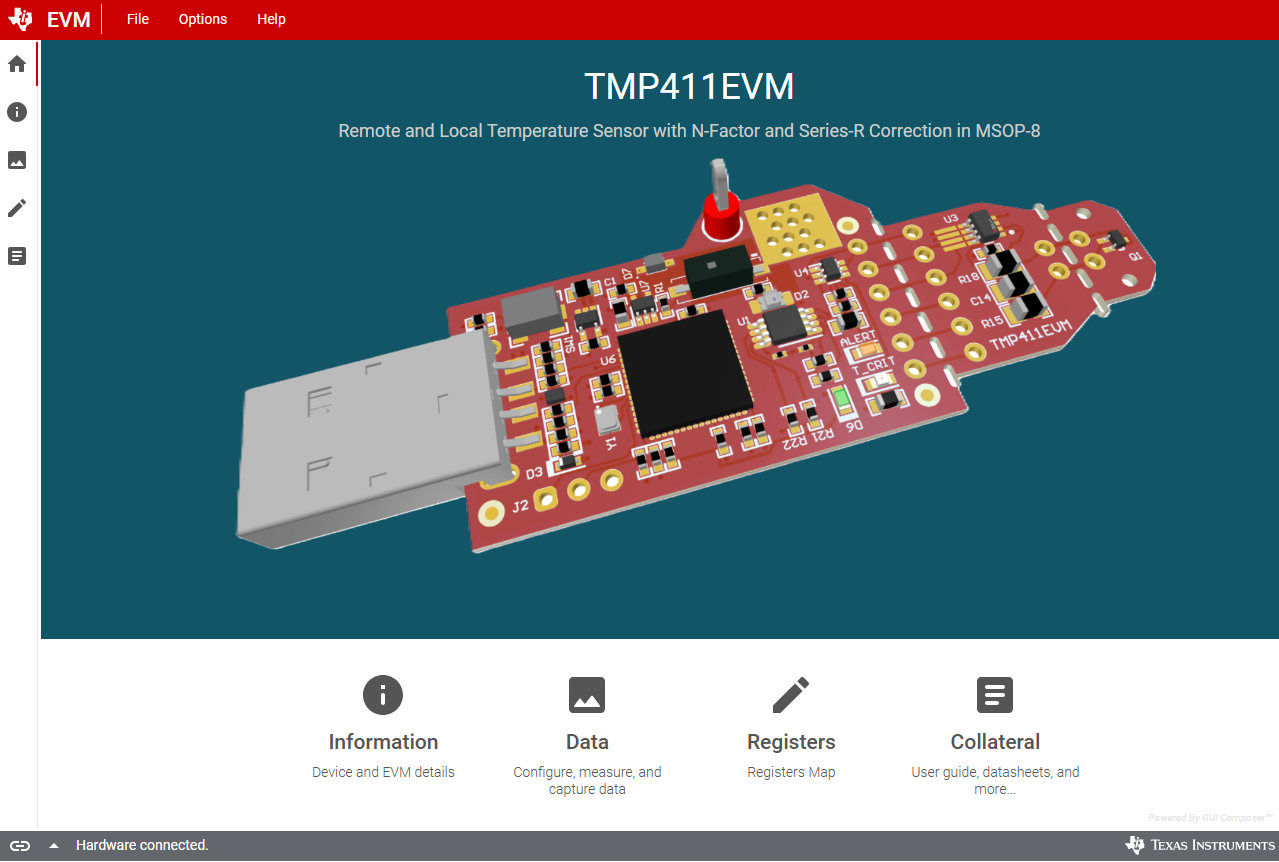Screen dimensions: 1279x862
Task: Open the Home icon in the left sidebar
Action: pos(16,63)
